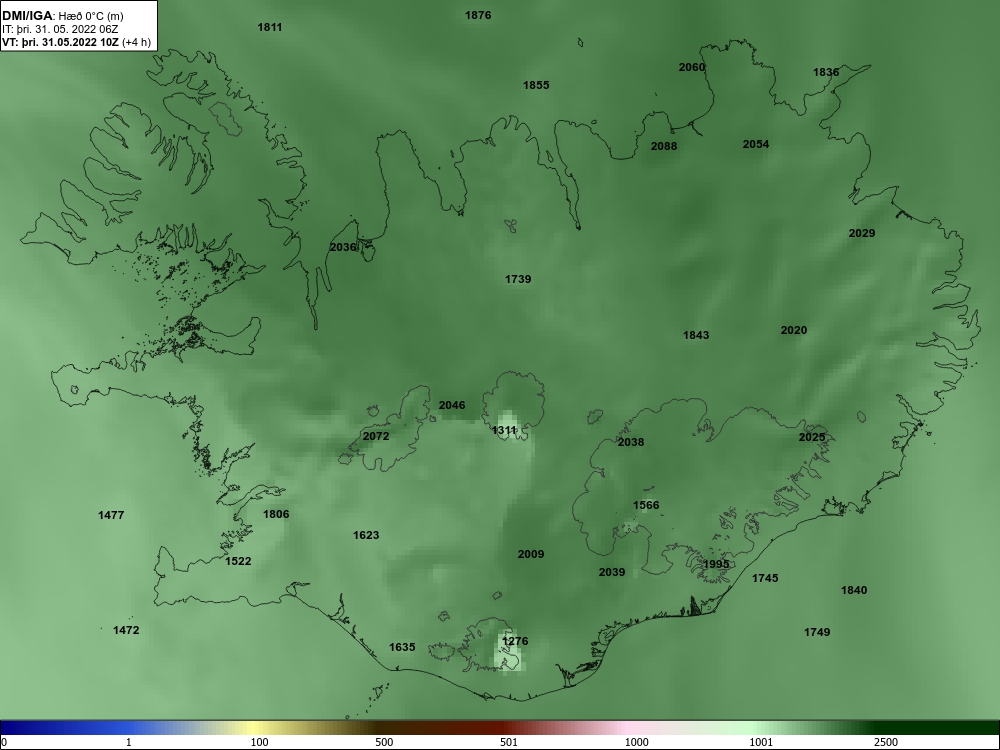The width and height of the screenshot is (1000, 750).
Task: Select the 2020 value label
Action: pos(794,330)
